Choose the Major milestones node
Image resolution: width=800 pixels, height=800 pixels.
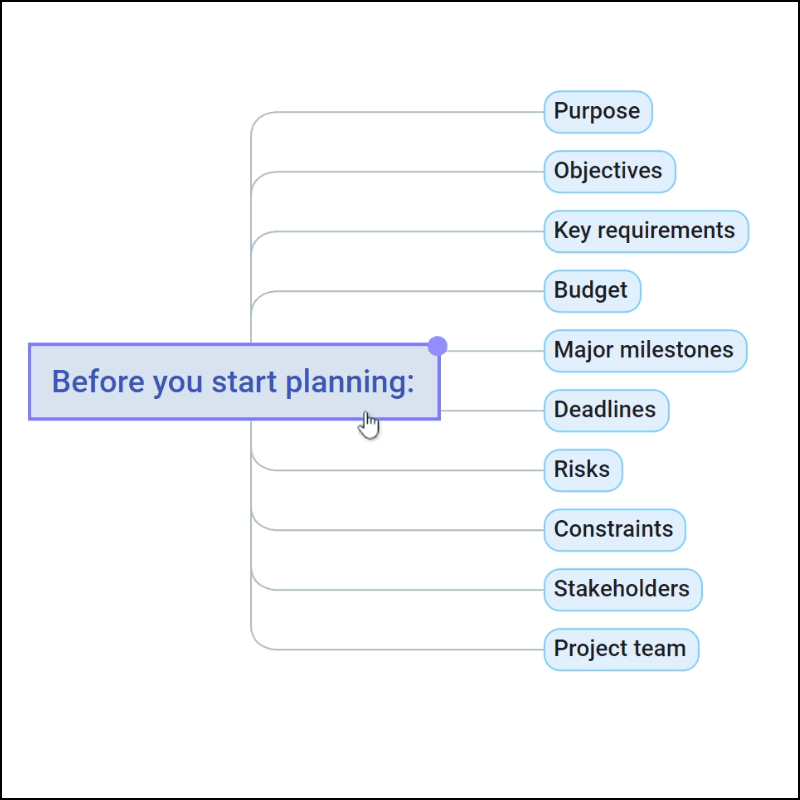click(x=645, y=351)
